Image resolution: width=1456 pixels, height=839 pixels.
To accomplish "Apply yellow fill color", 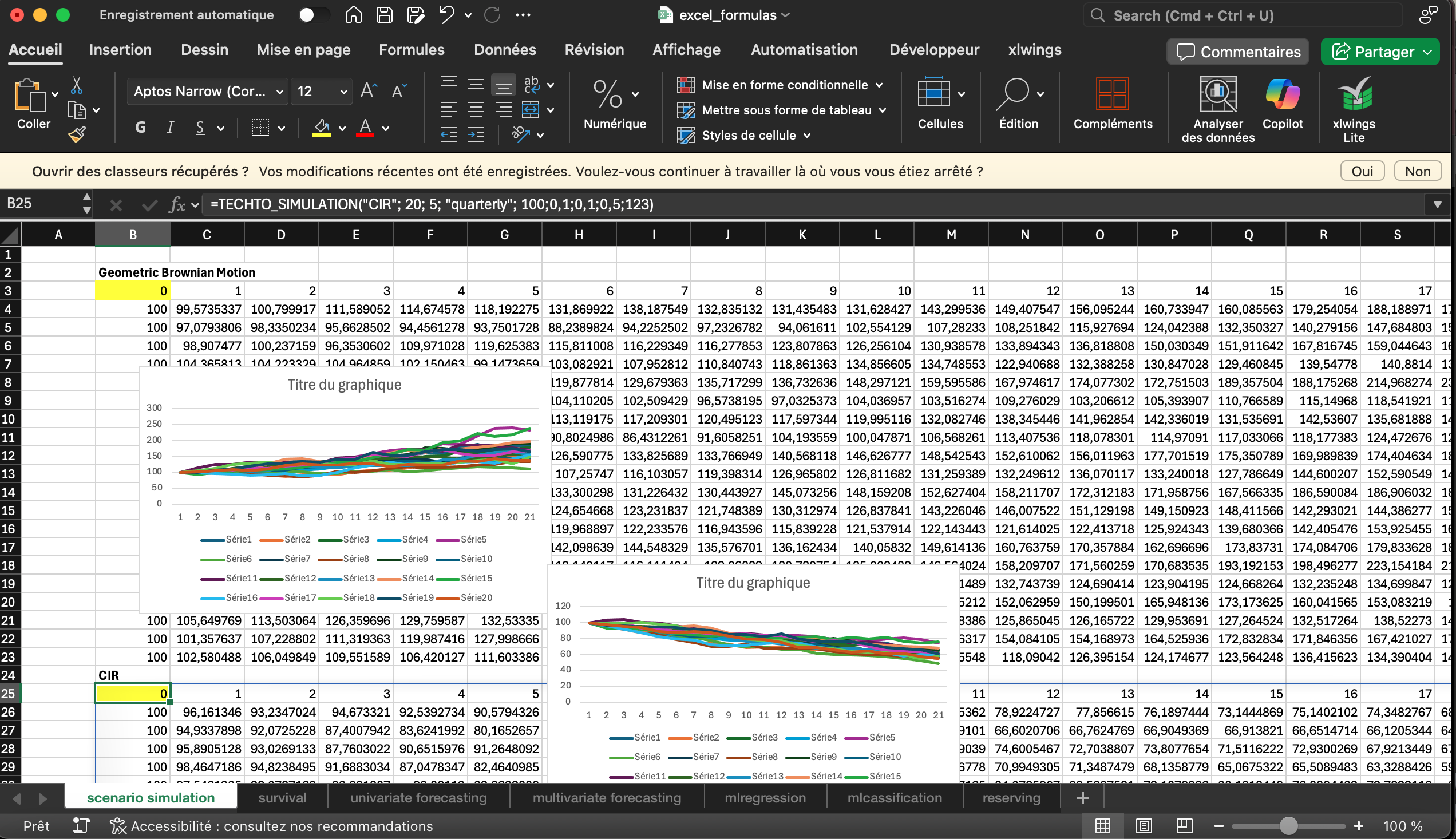I will click(x=322, y=128).
